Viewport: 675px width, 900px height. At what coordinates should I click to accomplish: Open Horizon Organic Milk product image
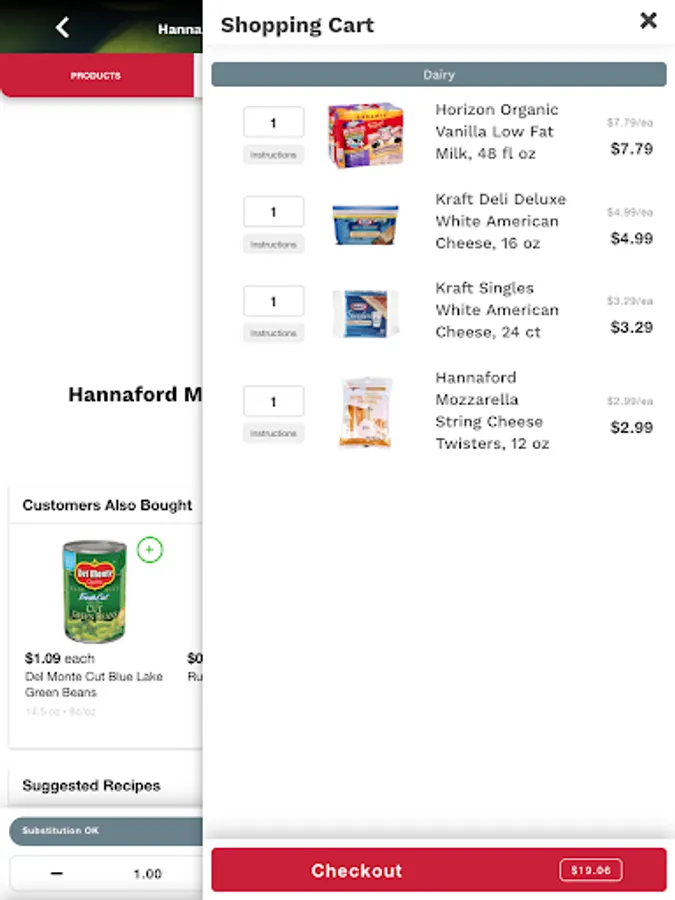click(366, 135)
